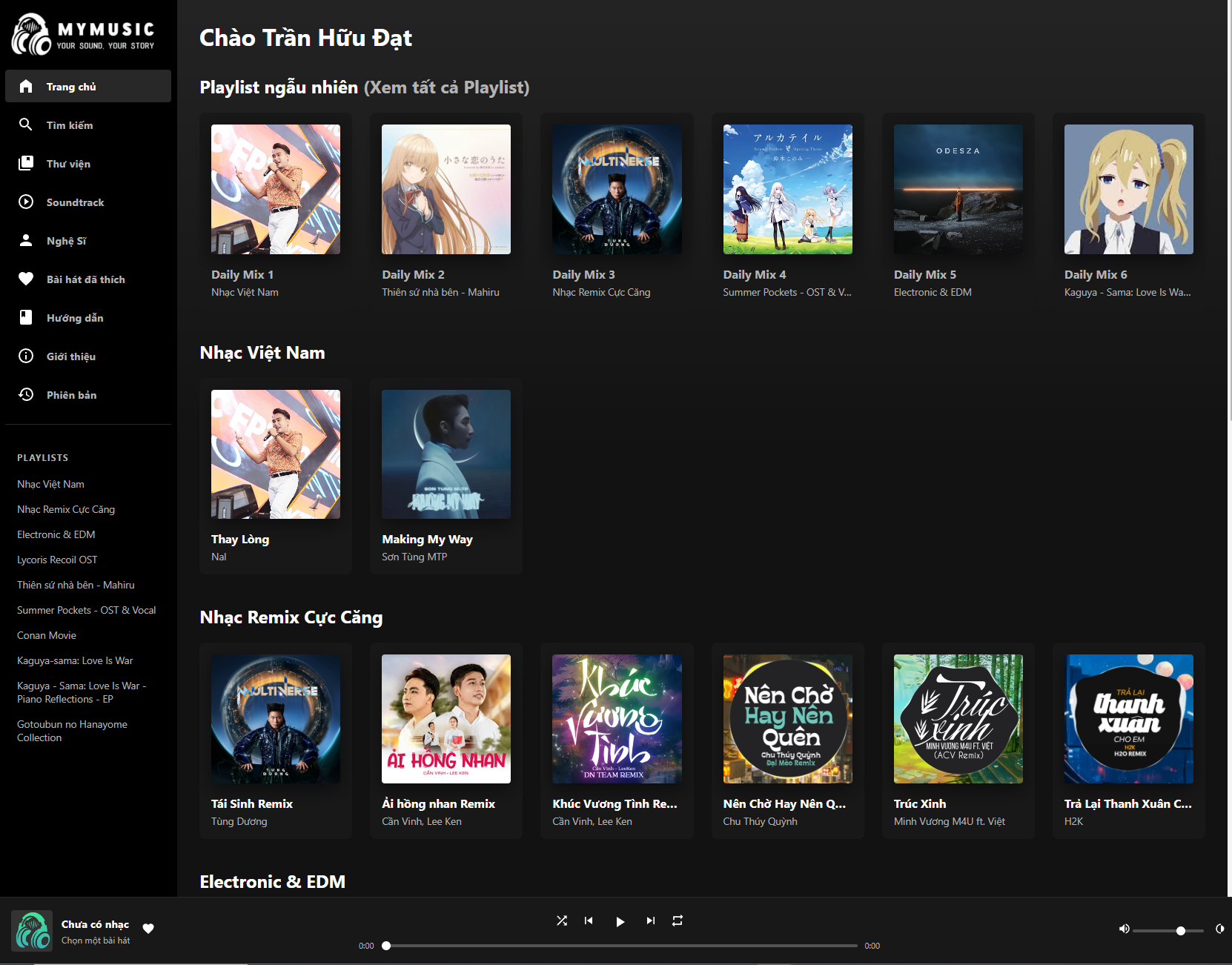This screenshot has width=1232, height=965.
Task: Open Trang chủ home page
Action: 88,86
